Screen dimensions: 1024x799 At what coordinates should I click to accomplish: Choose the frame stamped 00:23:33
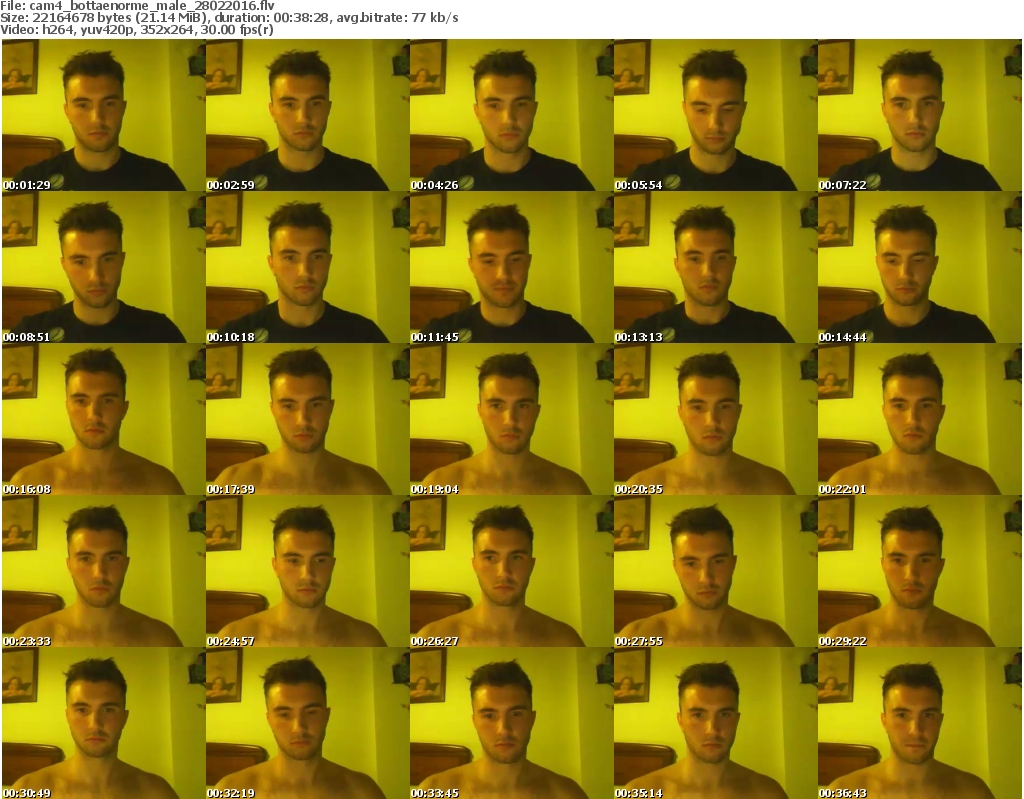point(104,572)
